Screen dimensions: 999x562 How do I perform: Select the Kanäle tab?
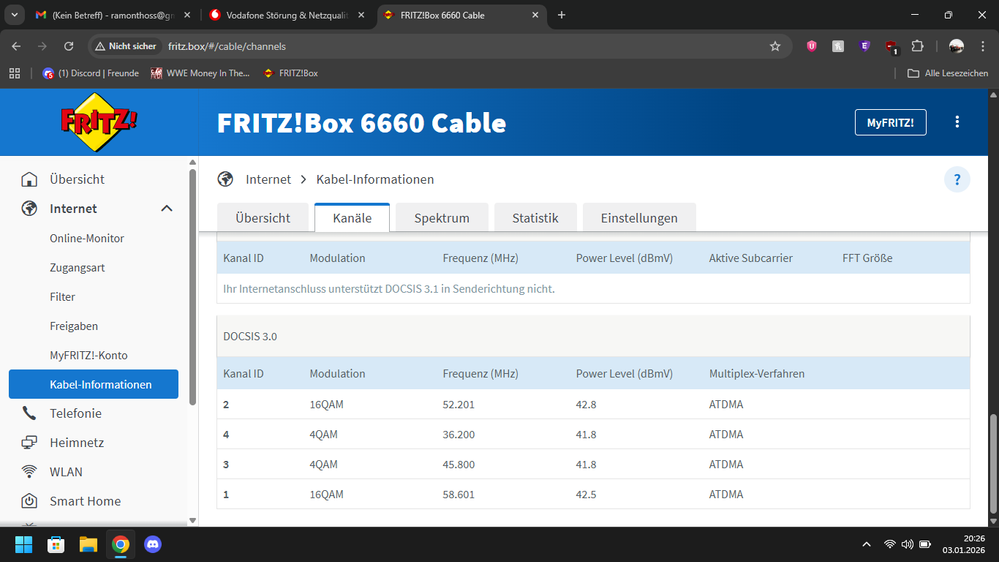click(352, 218)
